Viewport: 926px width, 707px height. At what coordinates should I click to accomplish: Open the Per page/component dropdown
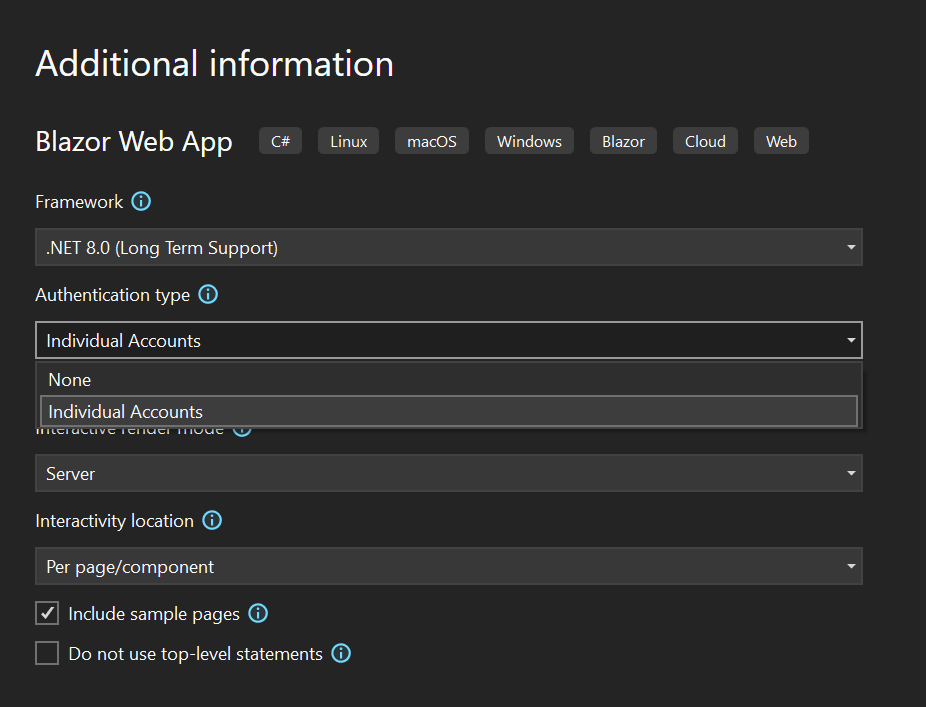[449, 566]
